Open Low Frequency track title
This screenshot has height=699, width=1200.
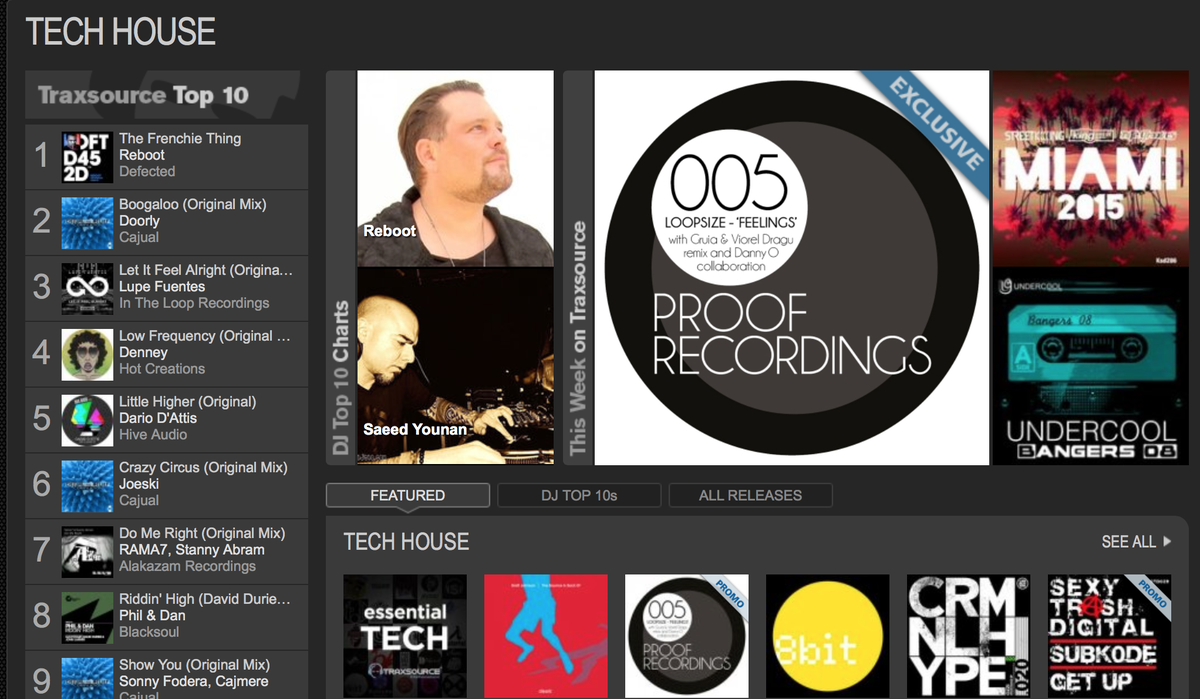tap(205, 336)
